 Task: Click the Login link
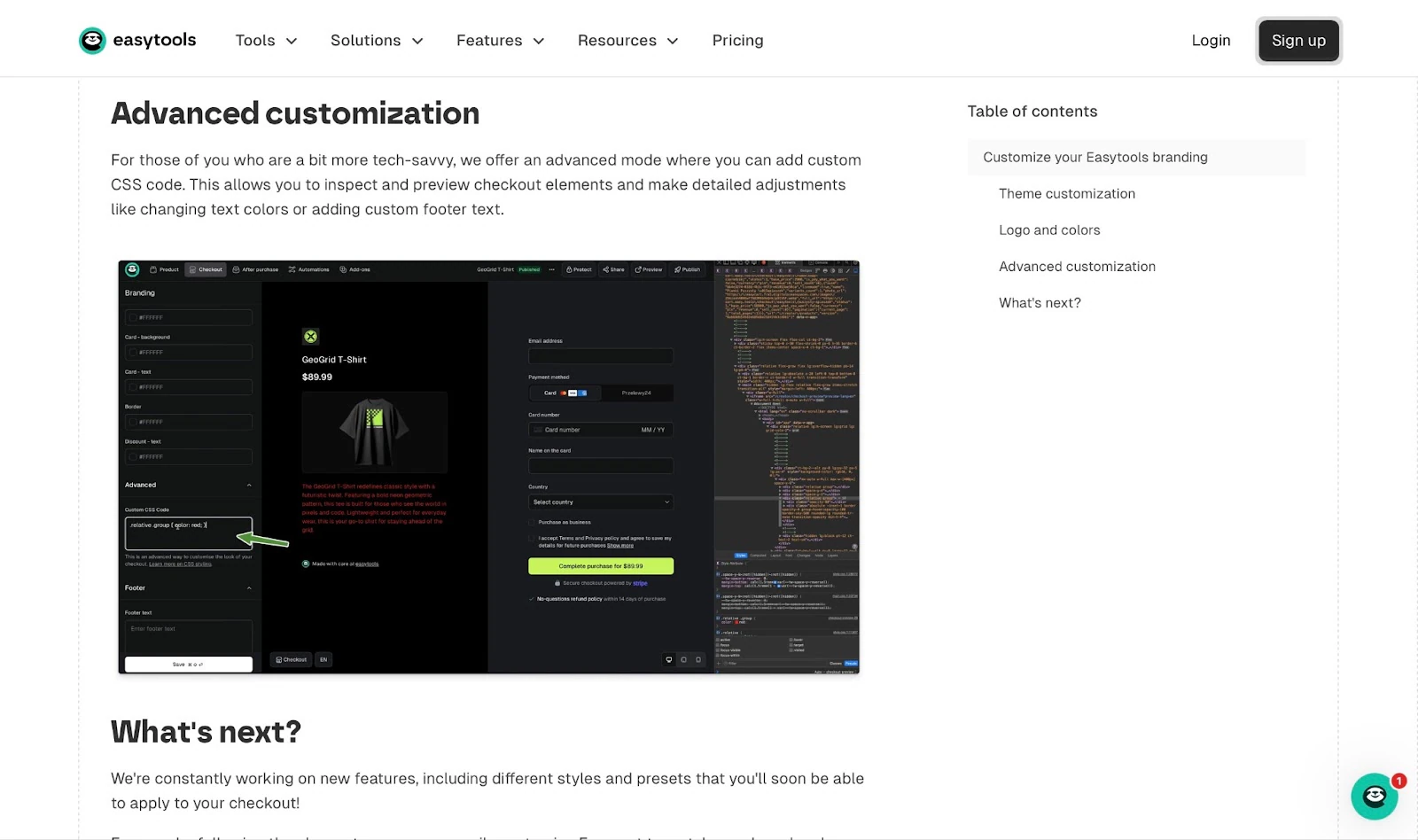point(1211,41)
